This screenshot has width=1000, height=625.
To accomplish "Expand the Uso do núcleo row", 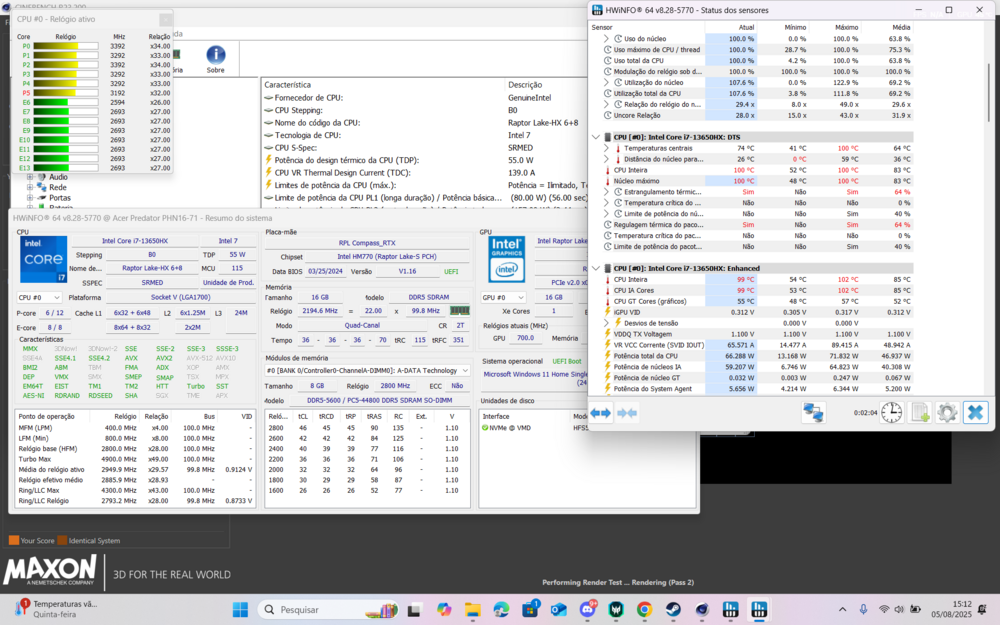I will pos(606,38).
